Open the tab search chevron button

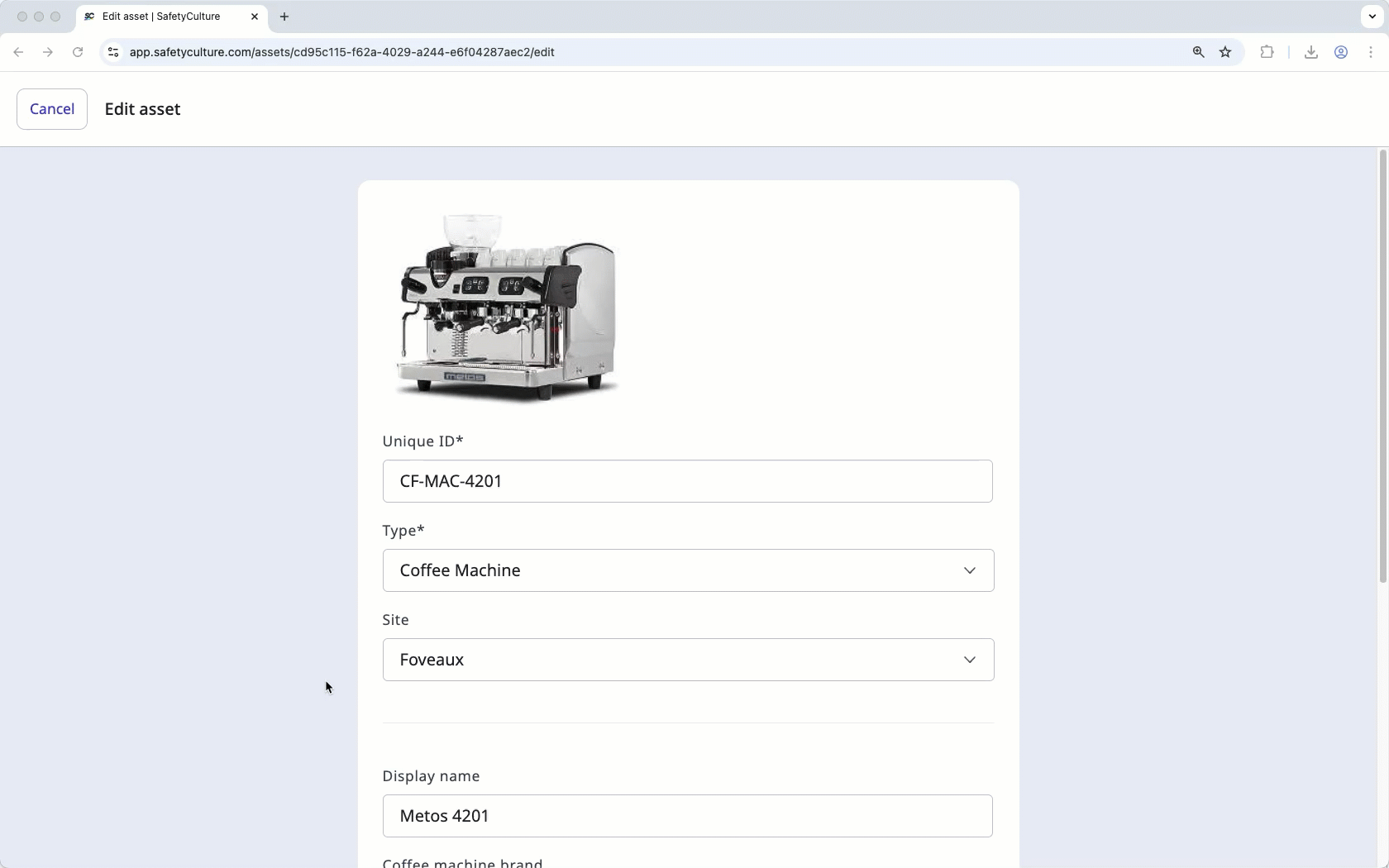(x=1372, y=17)
